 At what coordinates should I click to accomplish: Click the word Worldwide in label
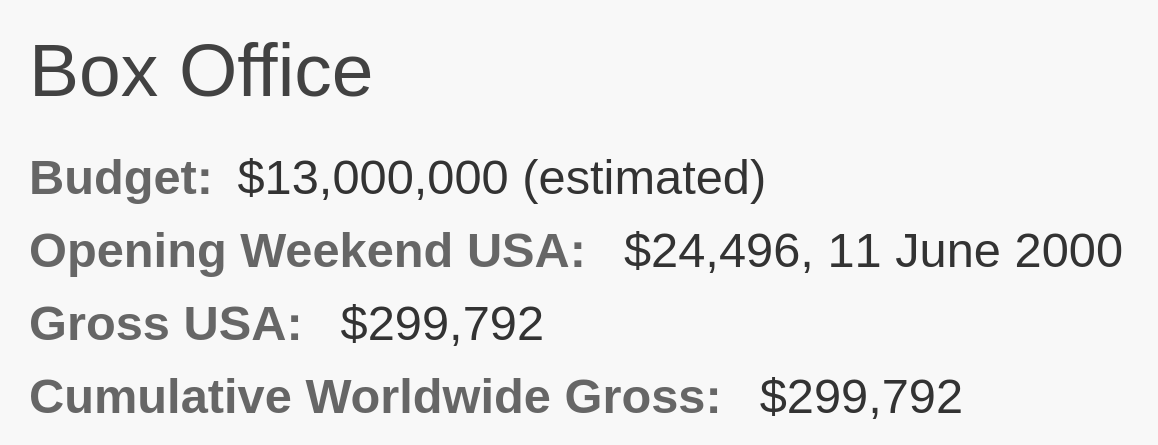click(428, 396)
